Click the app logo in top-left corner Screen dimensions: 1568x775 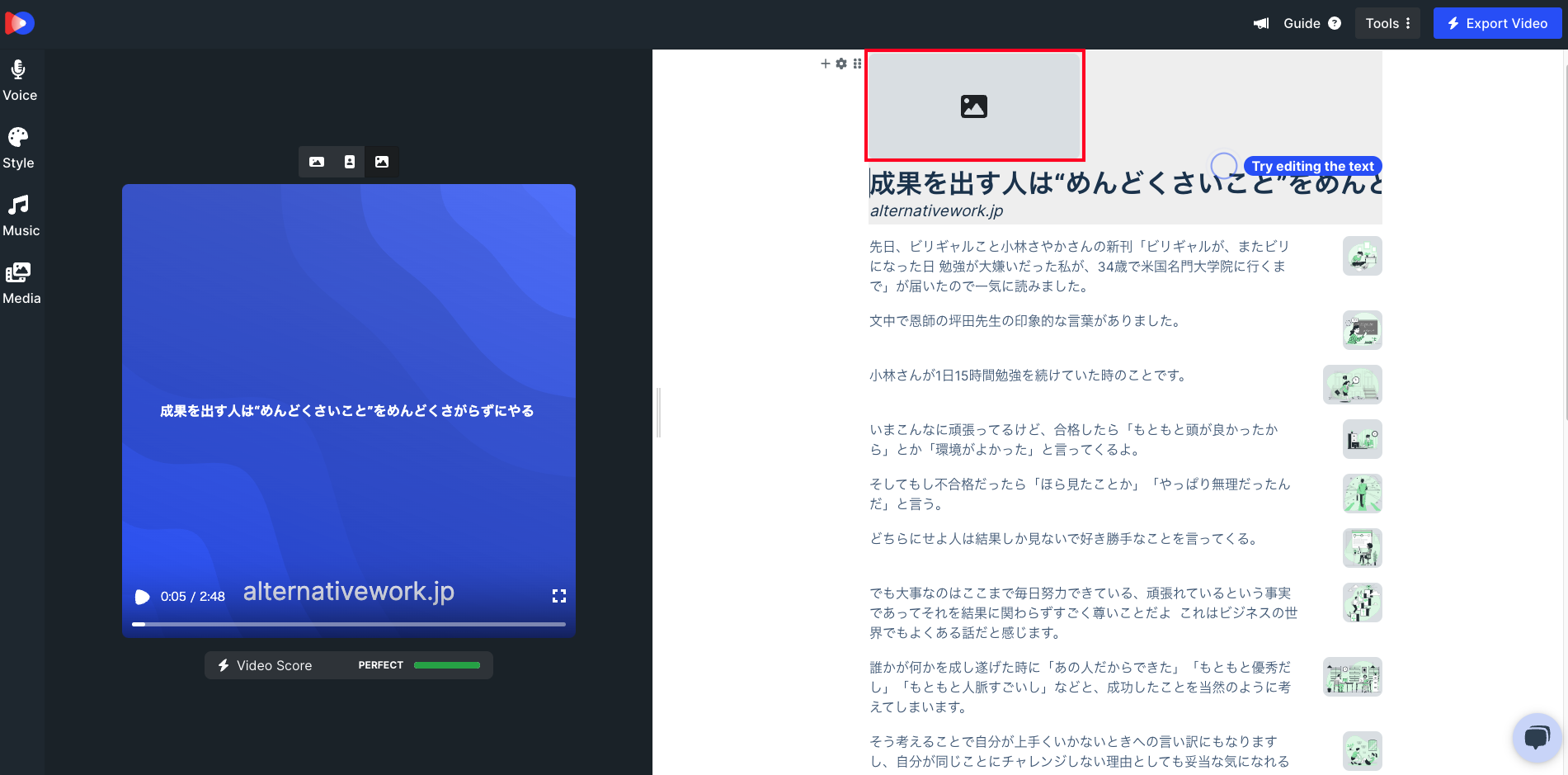pos(19,23)
